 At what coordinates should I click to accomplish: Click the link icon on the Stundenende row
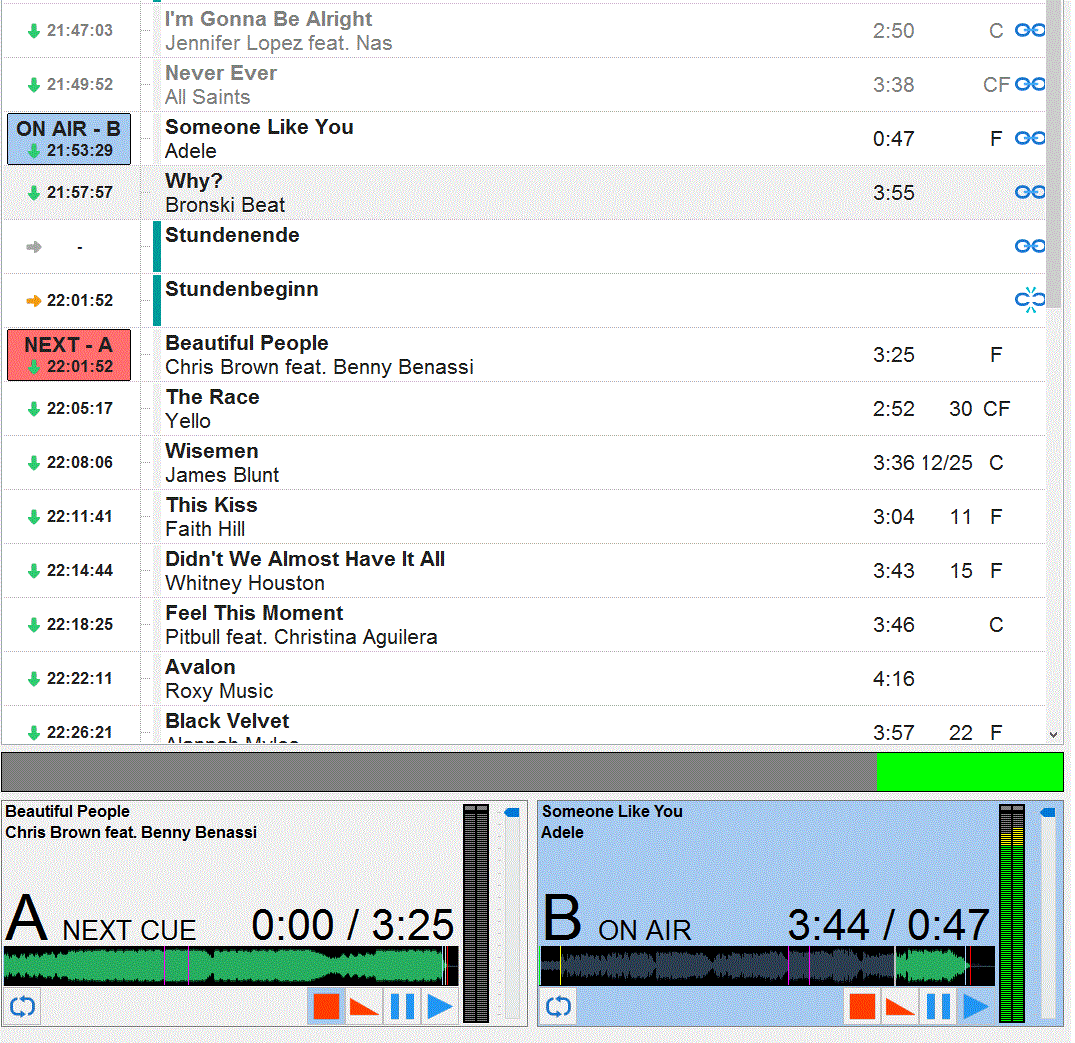(1029, 246)
